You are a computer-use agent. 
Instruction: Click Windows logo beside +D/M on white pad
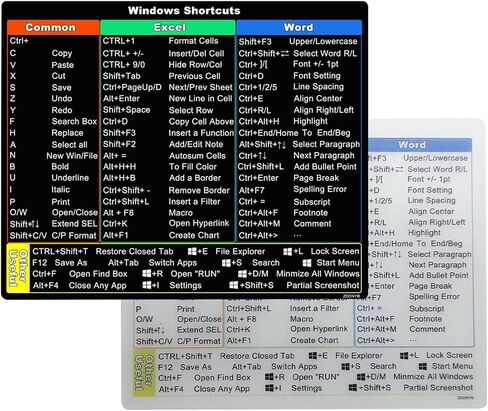point(361,377)
